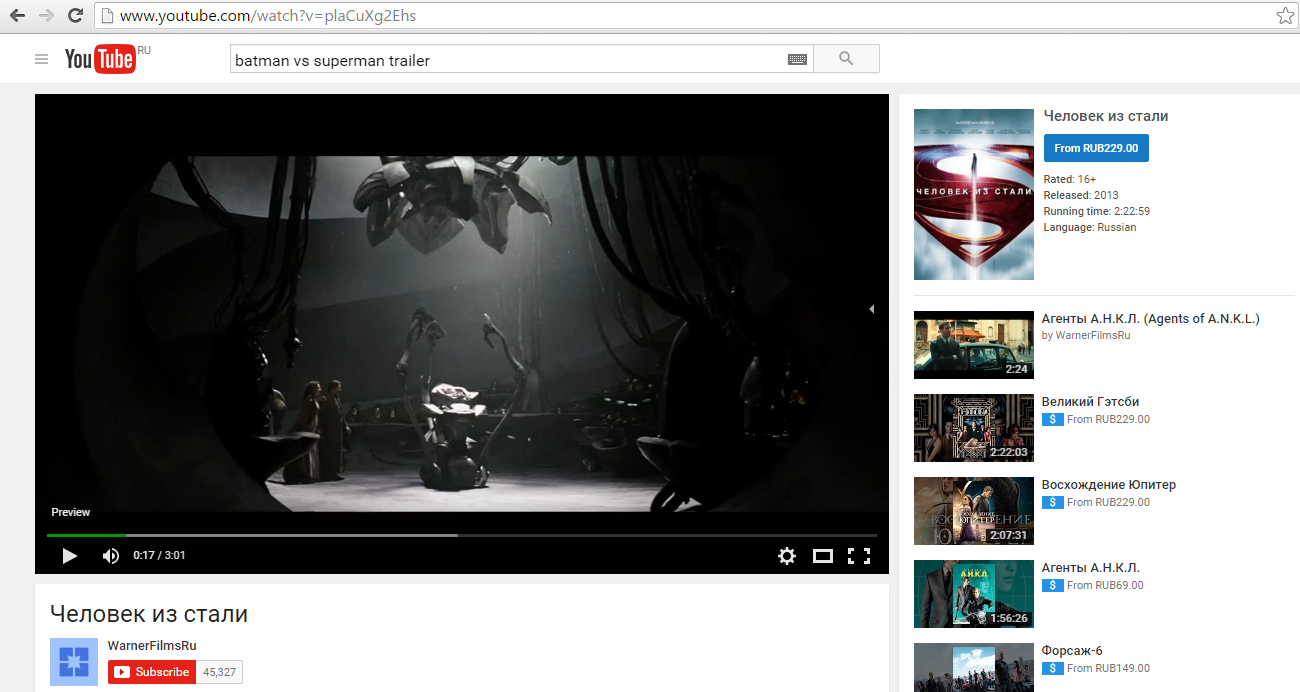Click the 0:17 / 3:01 time display

pos(159,556)
